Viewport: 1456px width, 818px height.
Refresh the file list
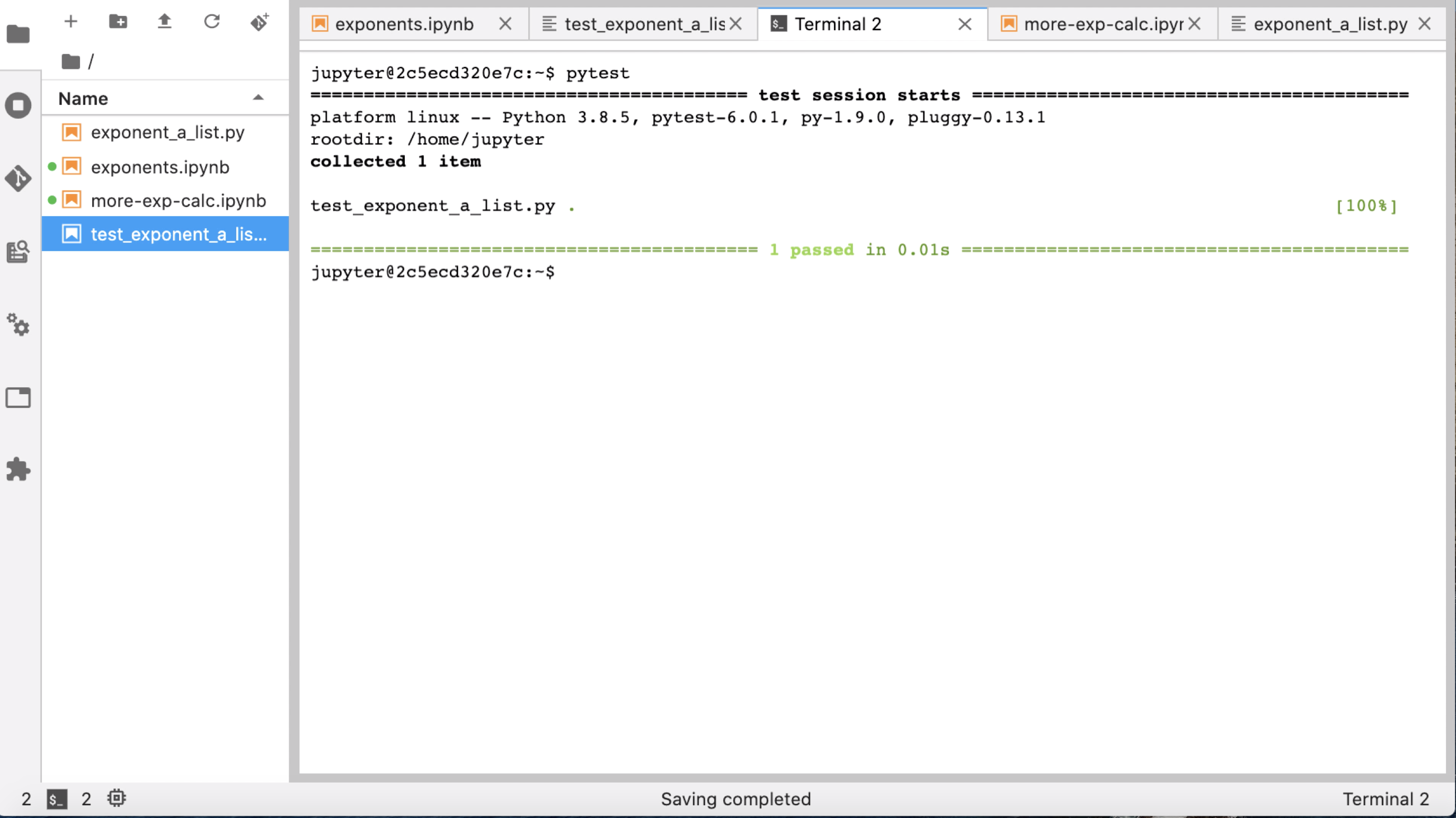pyautogui.click(x=212, y=22)
